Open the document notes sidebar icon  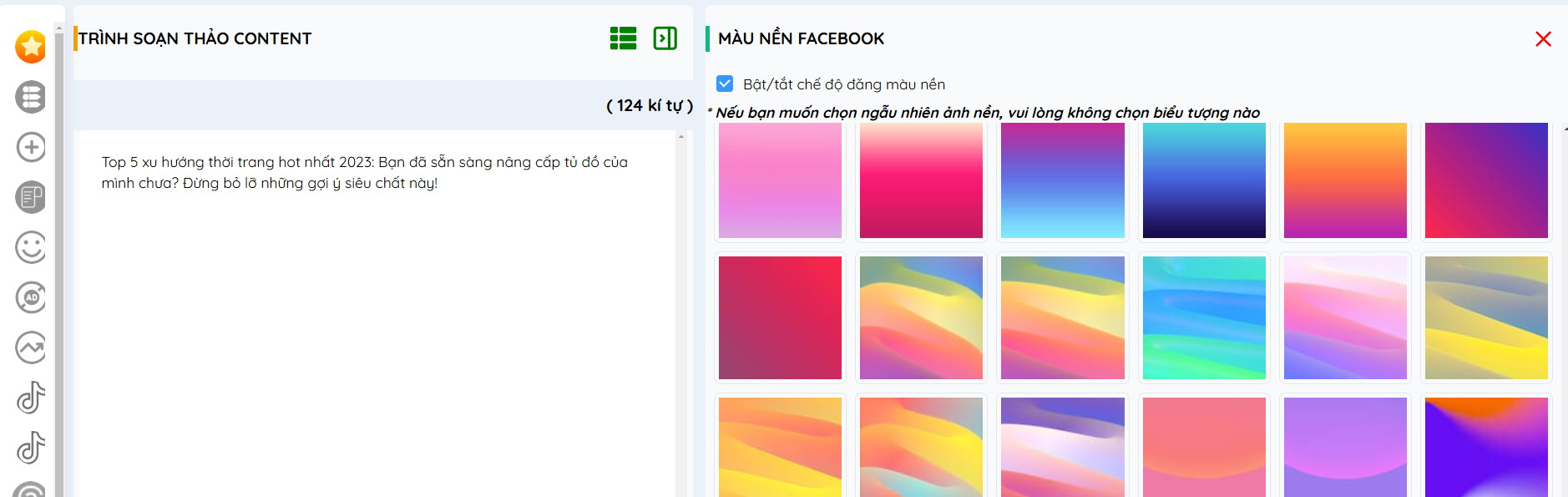pos(31,197)
